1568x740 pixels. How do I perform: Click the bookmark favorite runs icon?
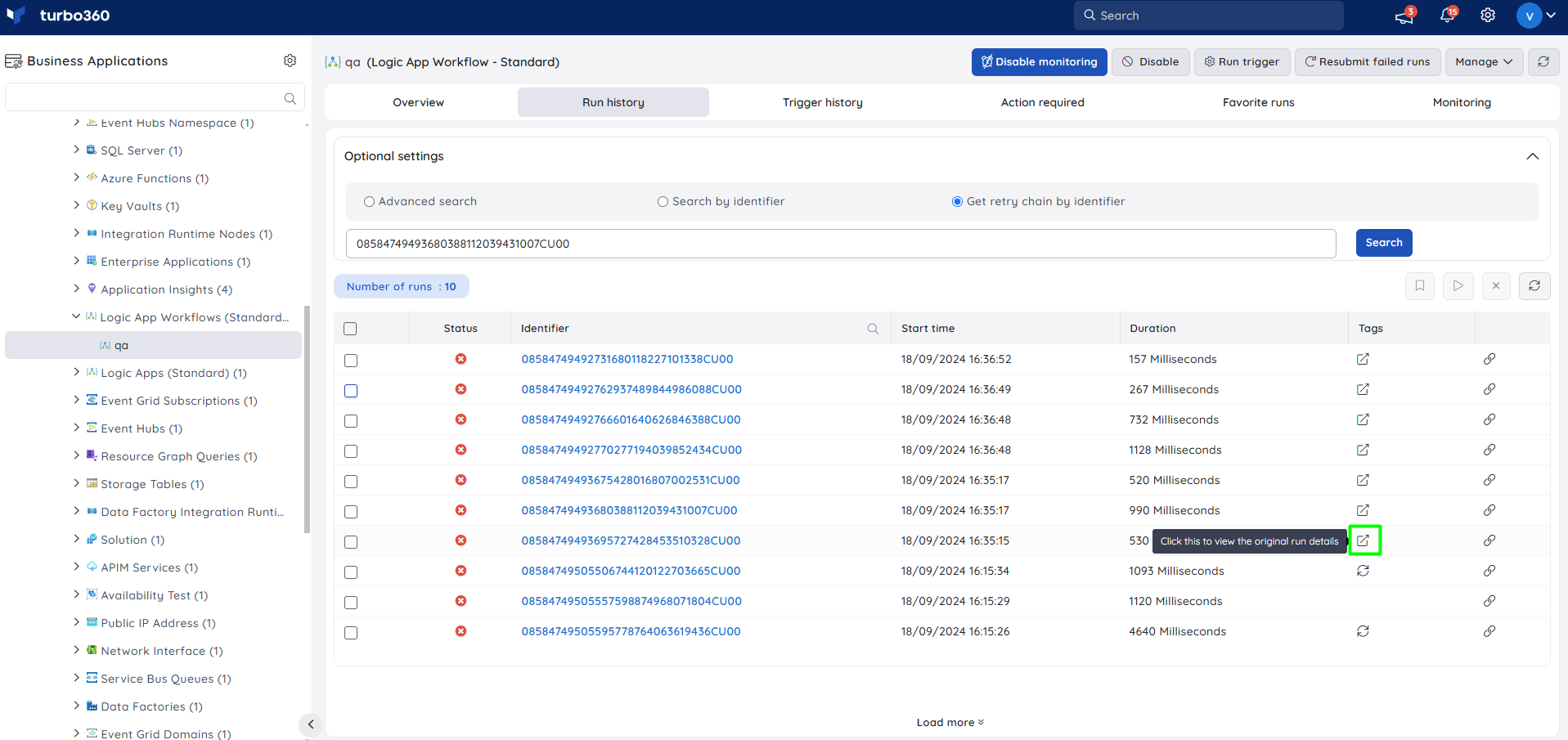1420,286
